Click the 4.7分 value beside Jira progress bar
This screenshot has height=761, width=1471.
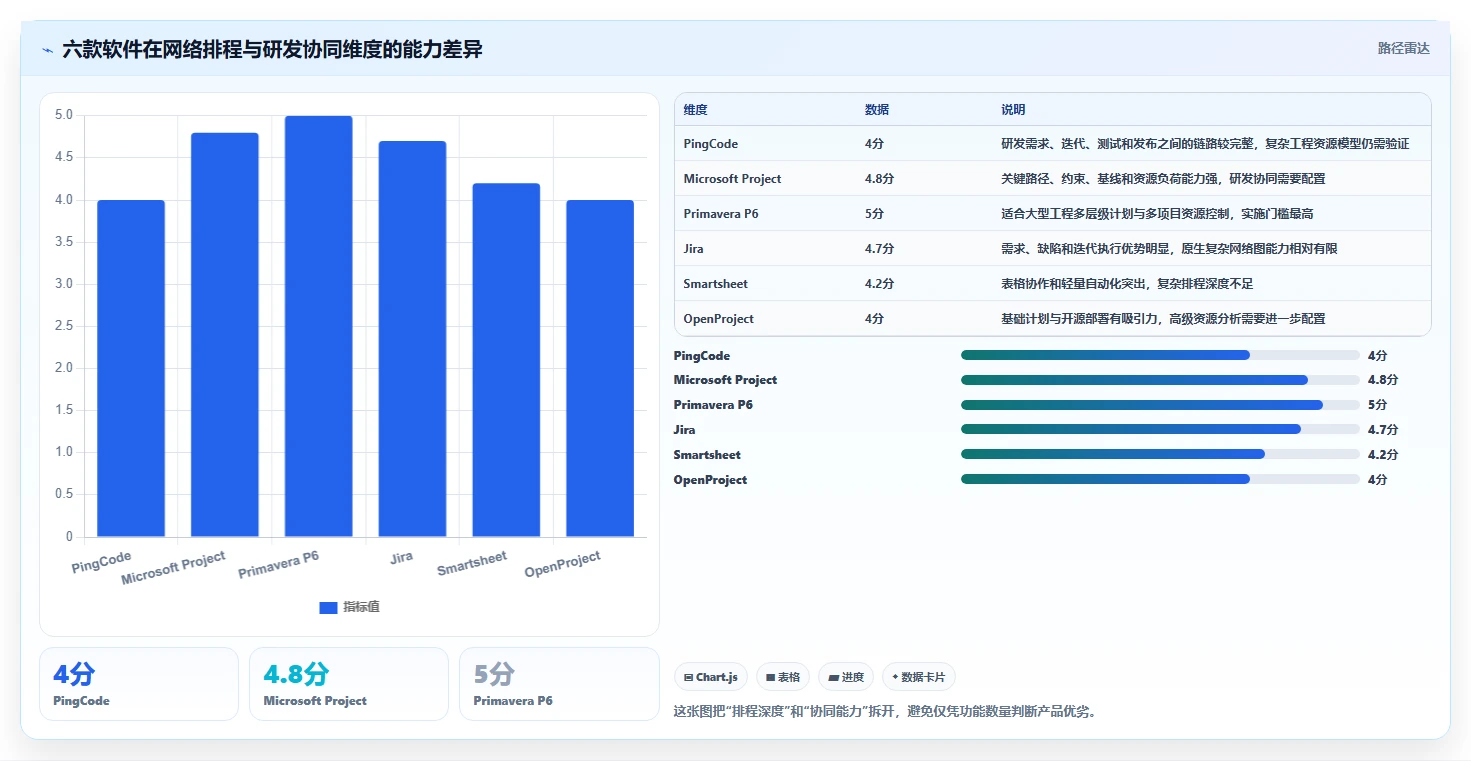[x=1383, y=430]
